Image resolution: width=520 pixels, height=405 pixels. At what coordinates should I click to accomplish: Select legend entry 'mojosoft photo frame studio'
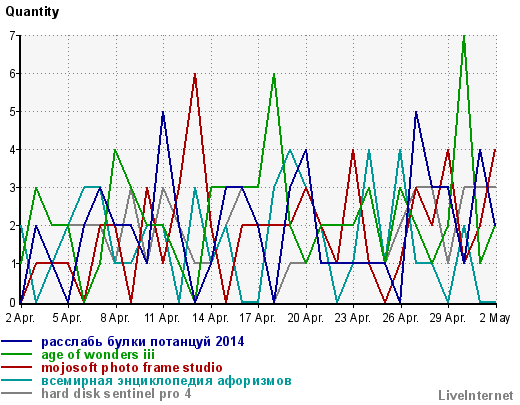click(x=132, y=368)
